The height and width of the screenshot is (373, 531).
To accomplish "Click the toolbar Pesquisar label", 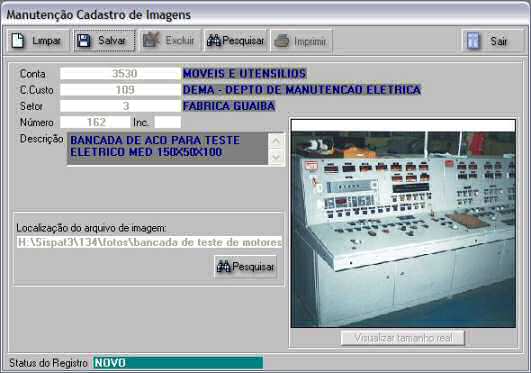I will pyautogui.click(x=243, y=41).
